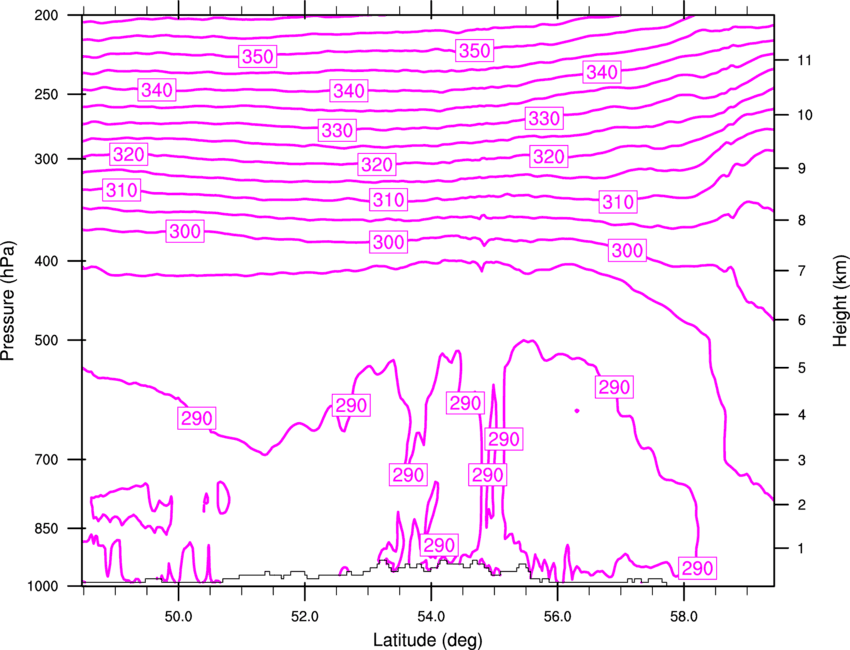
Task: Click the "Latitude (deg)" axis title
Action: click(x=427, y=640)
